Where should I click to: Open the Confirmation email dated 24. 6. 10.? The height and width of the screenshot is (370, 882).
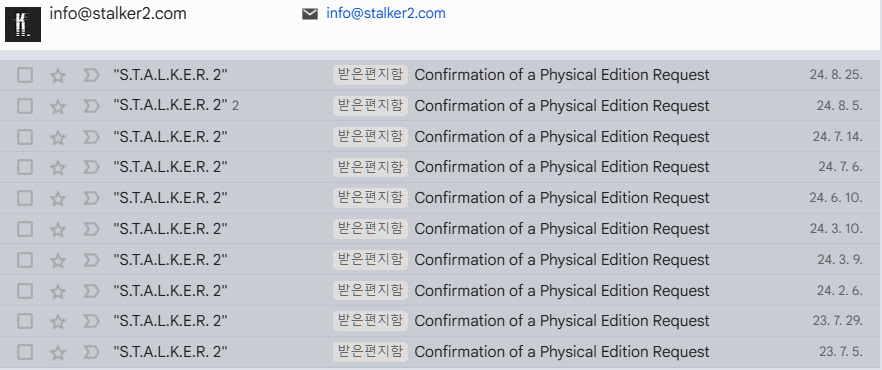[x=441, y=198]
